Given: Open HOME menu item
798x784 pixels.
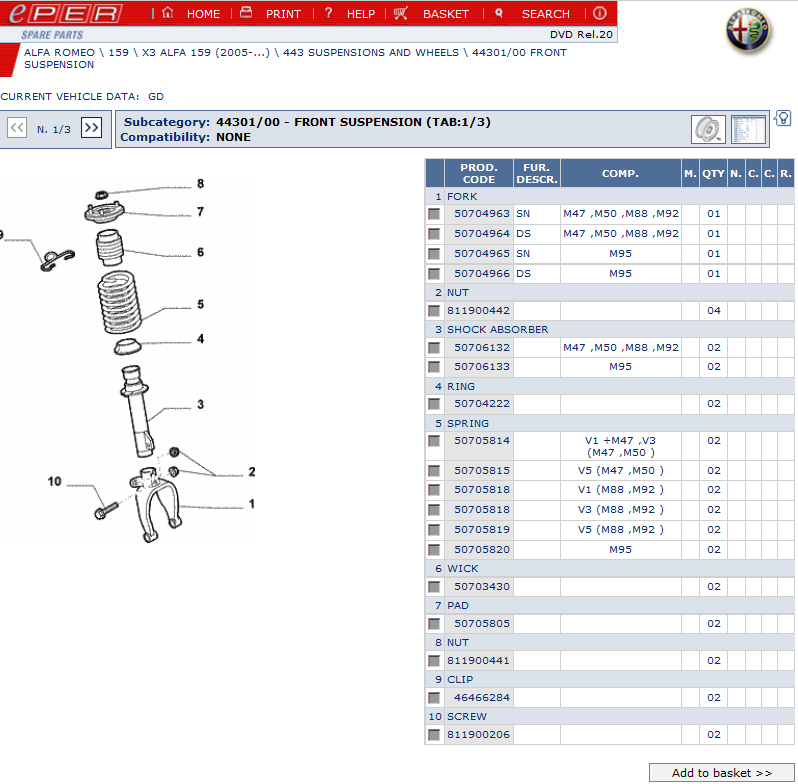Looking at the screenshot, I should pos(203,14).
